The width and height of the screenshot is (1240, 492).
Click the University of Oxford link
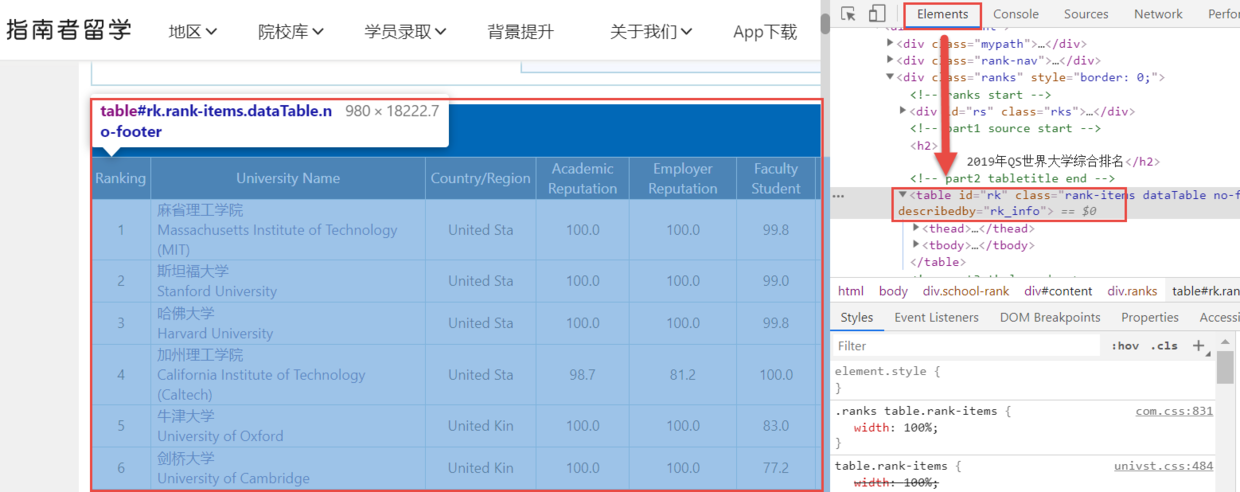point(220,436)
